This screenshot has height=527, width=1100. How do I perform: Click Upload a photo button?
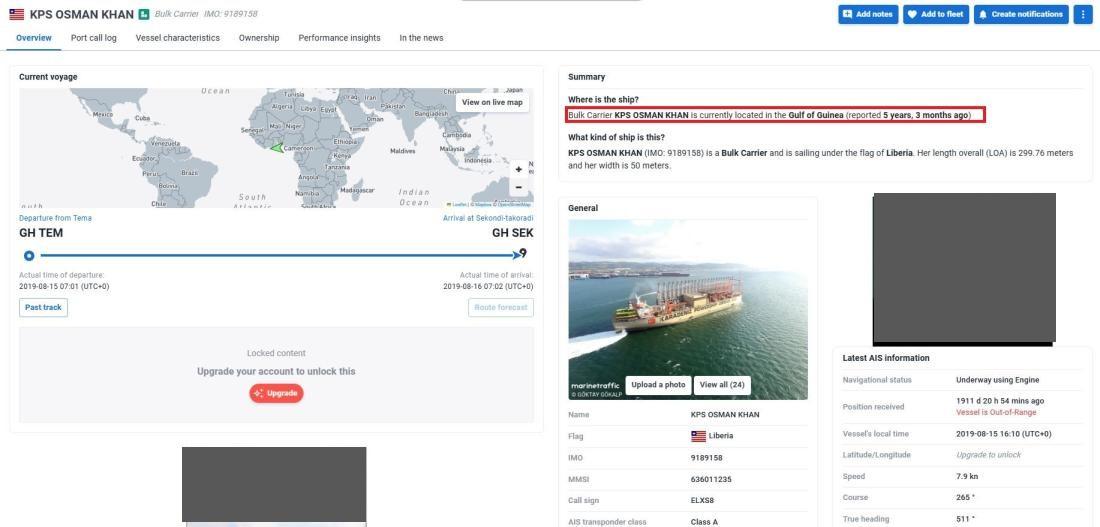pyautogui.click(x=658, y=385)
